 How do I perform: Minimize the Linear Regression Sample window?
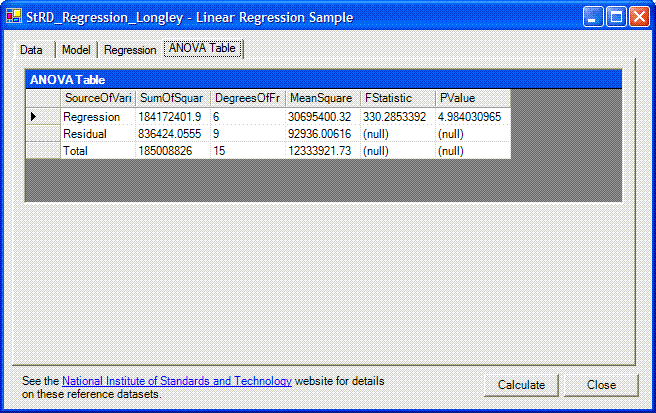[x=593, y=17]
